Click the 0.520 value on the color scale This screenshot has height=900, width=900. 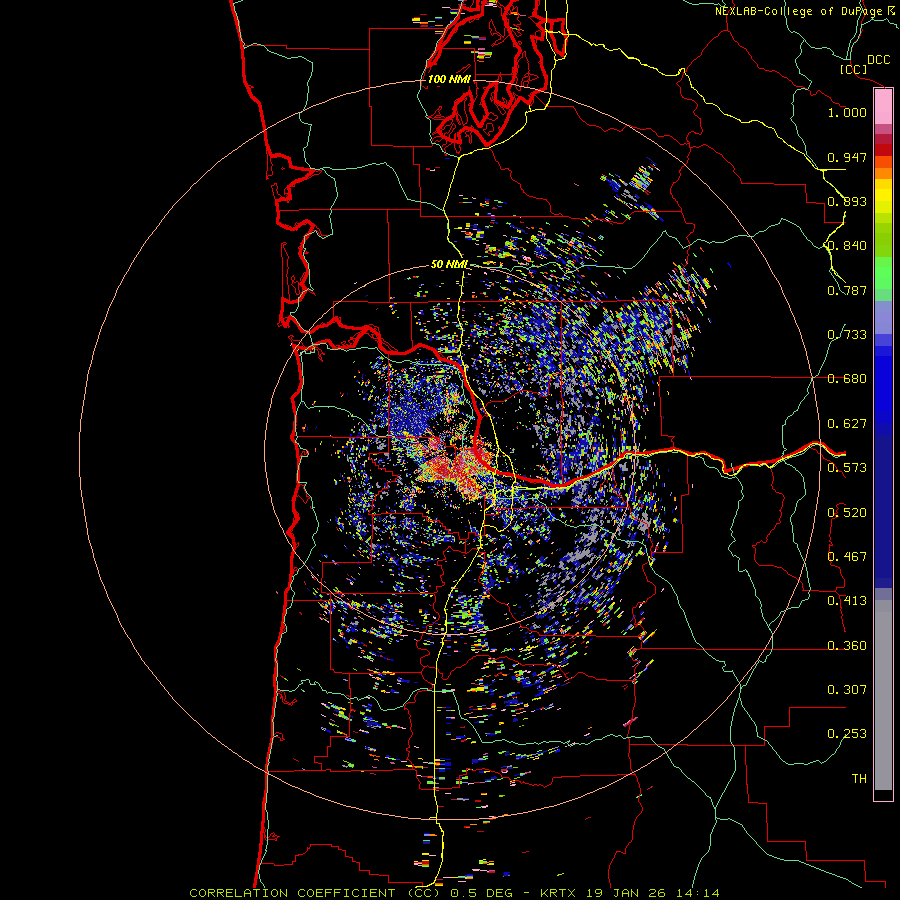[847, 513]
